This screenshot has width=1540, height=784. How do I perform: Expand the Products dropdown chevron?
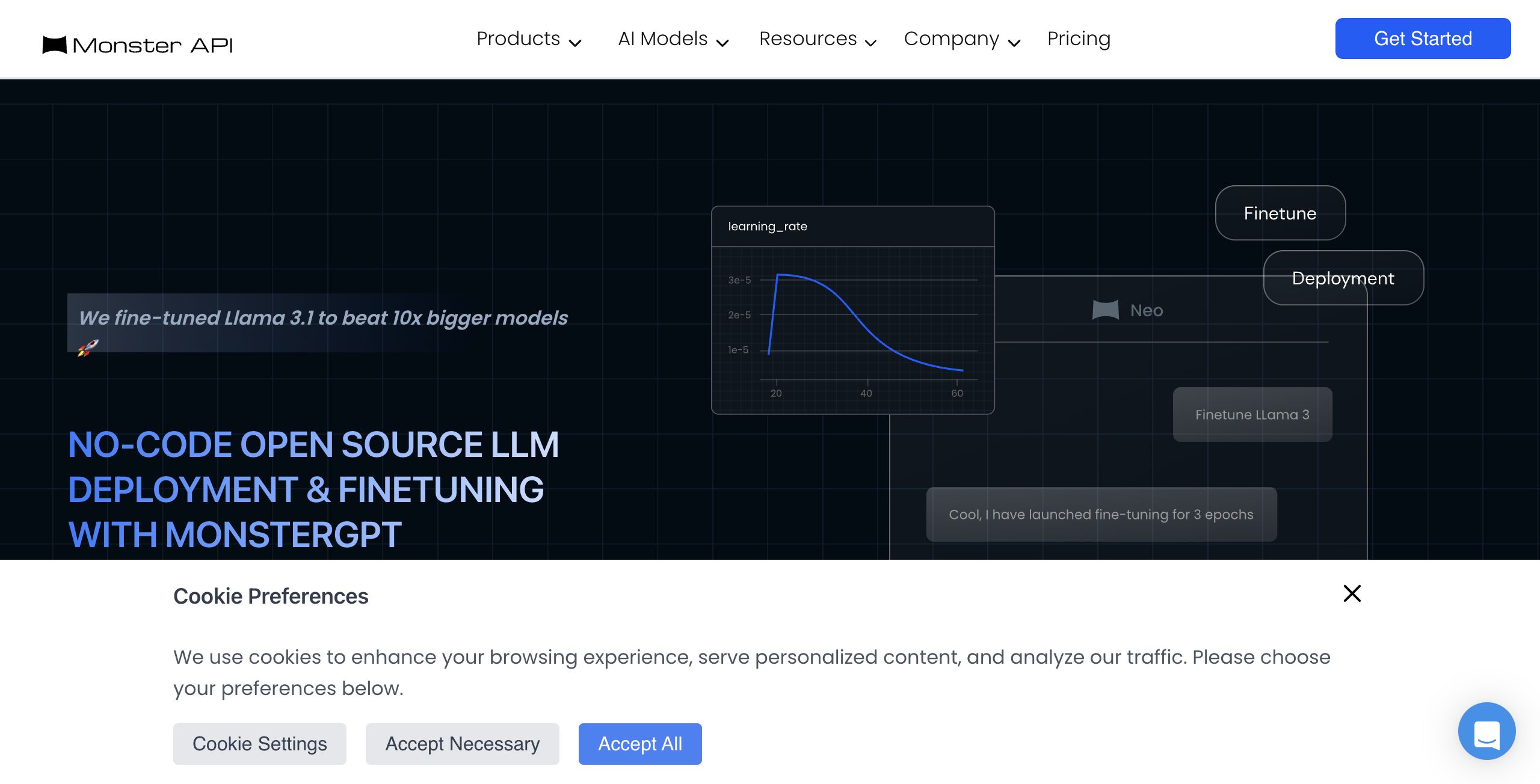(575, 43)
